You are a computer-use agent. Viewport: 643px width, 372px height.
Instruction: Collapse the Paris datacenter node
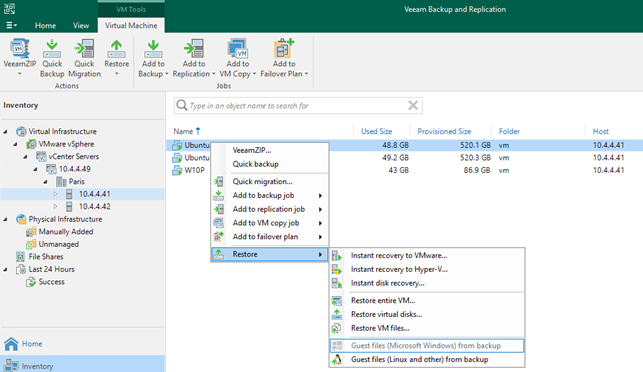pyautogui.click(x=46, y=182)
